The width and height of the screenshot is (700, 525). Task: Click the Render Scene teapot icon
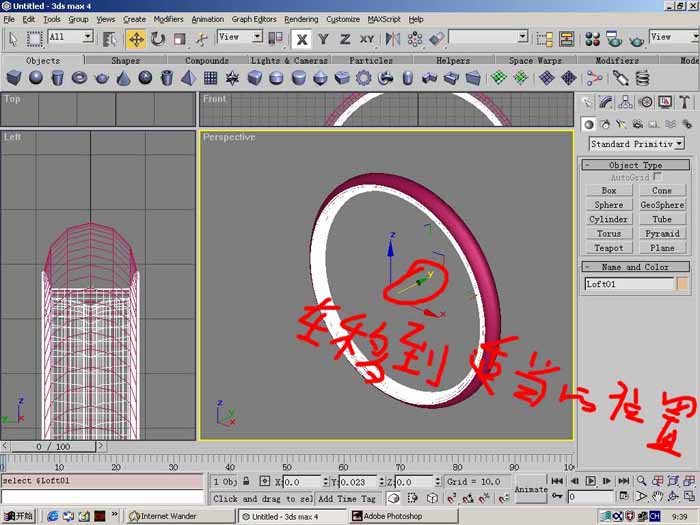coord(614,39)
